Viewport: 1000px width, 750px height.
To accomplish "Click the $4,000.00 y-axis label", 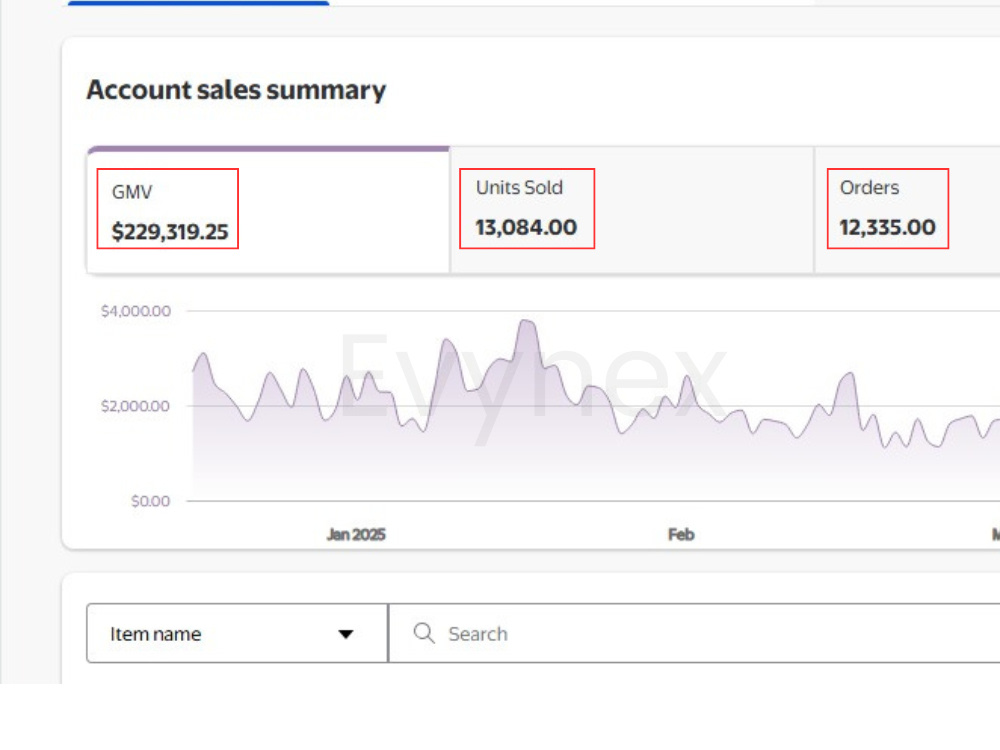I will [x=136, y=311].
